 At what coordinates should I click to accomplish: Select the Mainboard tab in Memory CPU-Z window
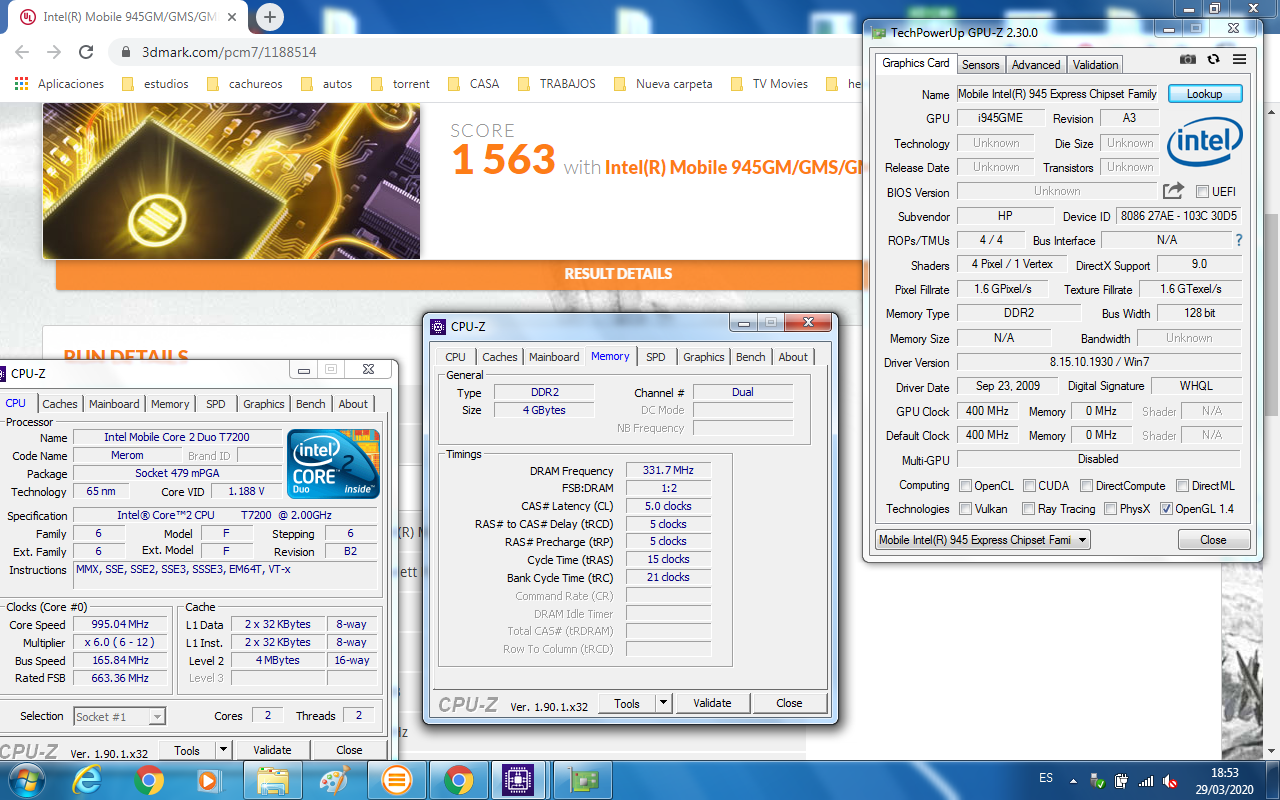tap(554, 357)
